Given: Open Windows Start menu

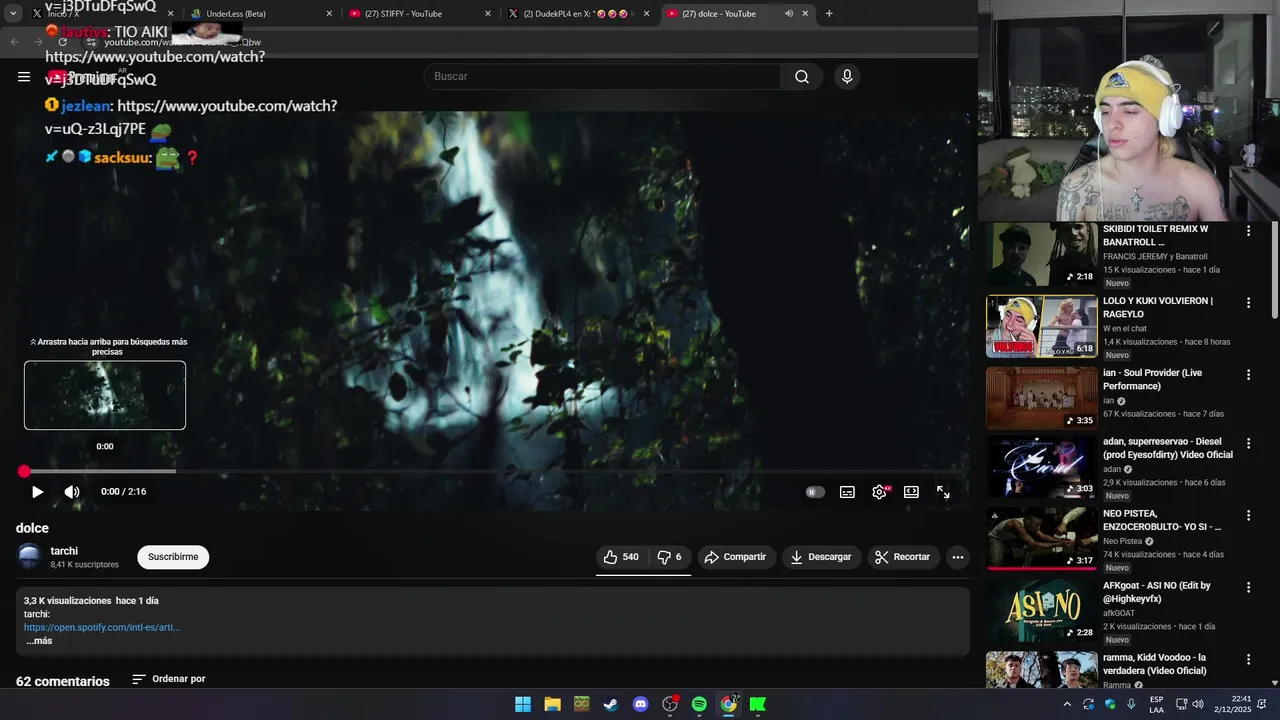Looking at the screenshot, I should coord(523,705).
